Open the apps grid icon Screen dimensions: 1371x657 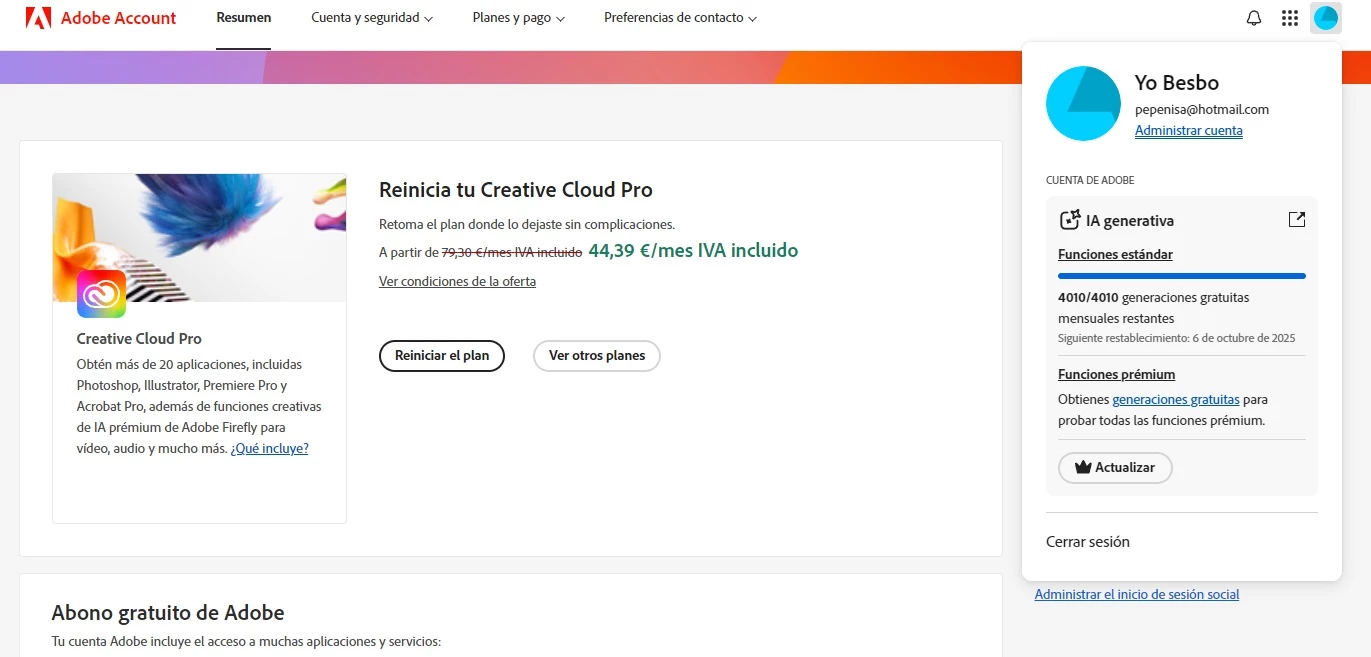(1290, 18)
